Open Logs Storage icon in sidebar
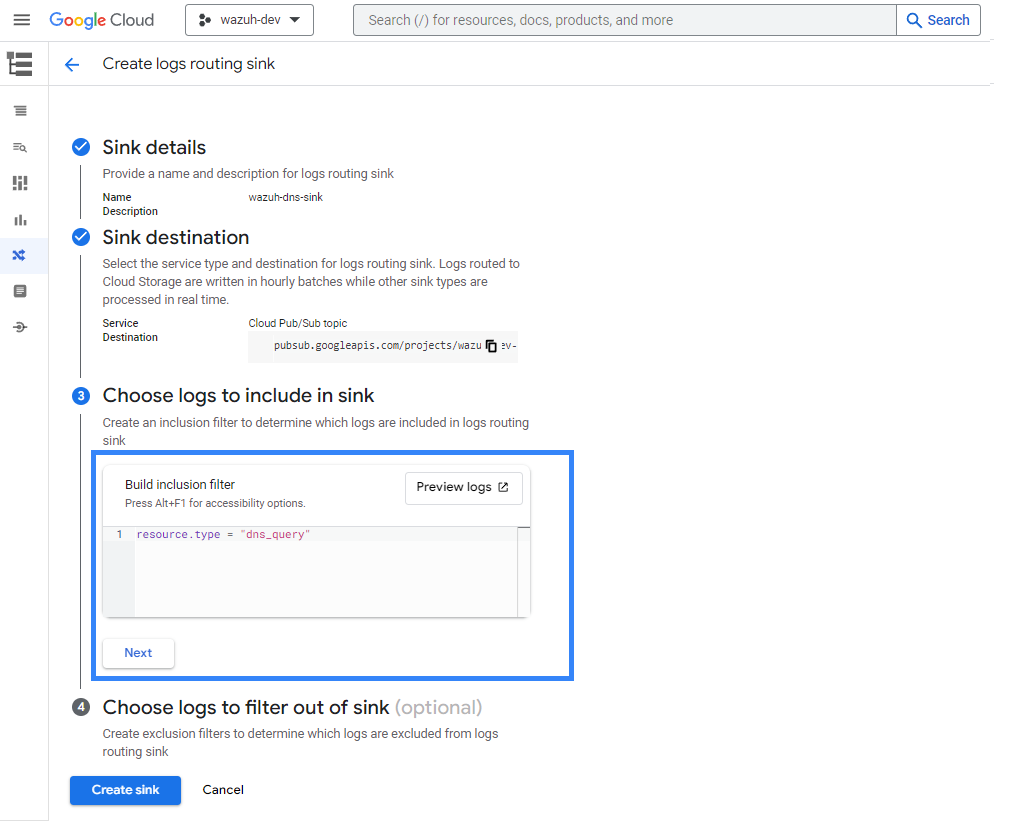1022x821 pixels. click(20, 291)
